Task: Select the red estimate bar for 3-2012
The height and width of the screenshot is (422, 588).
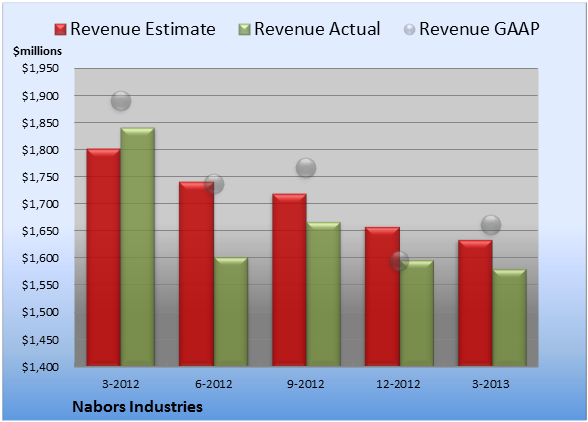Action: click(x=104, y=257)
